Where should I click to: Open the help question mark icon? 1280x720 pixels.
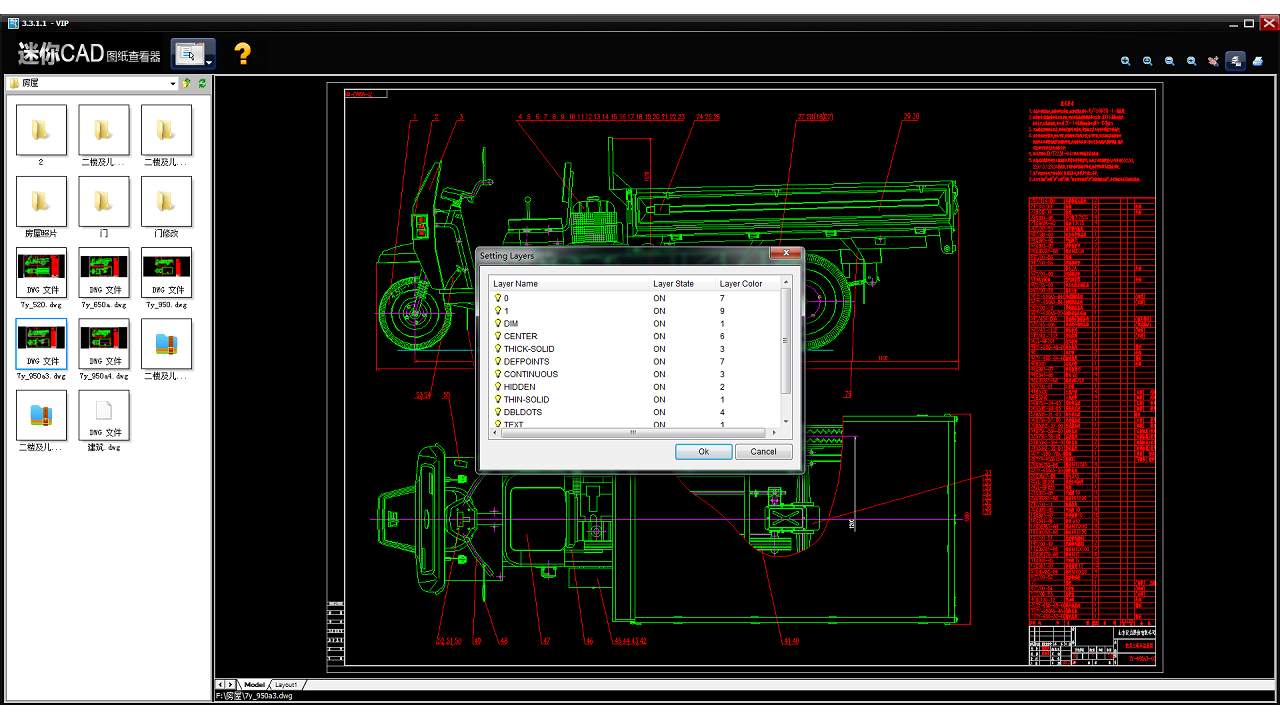point(242,54)
